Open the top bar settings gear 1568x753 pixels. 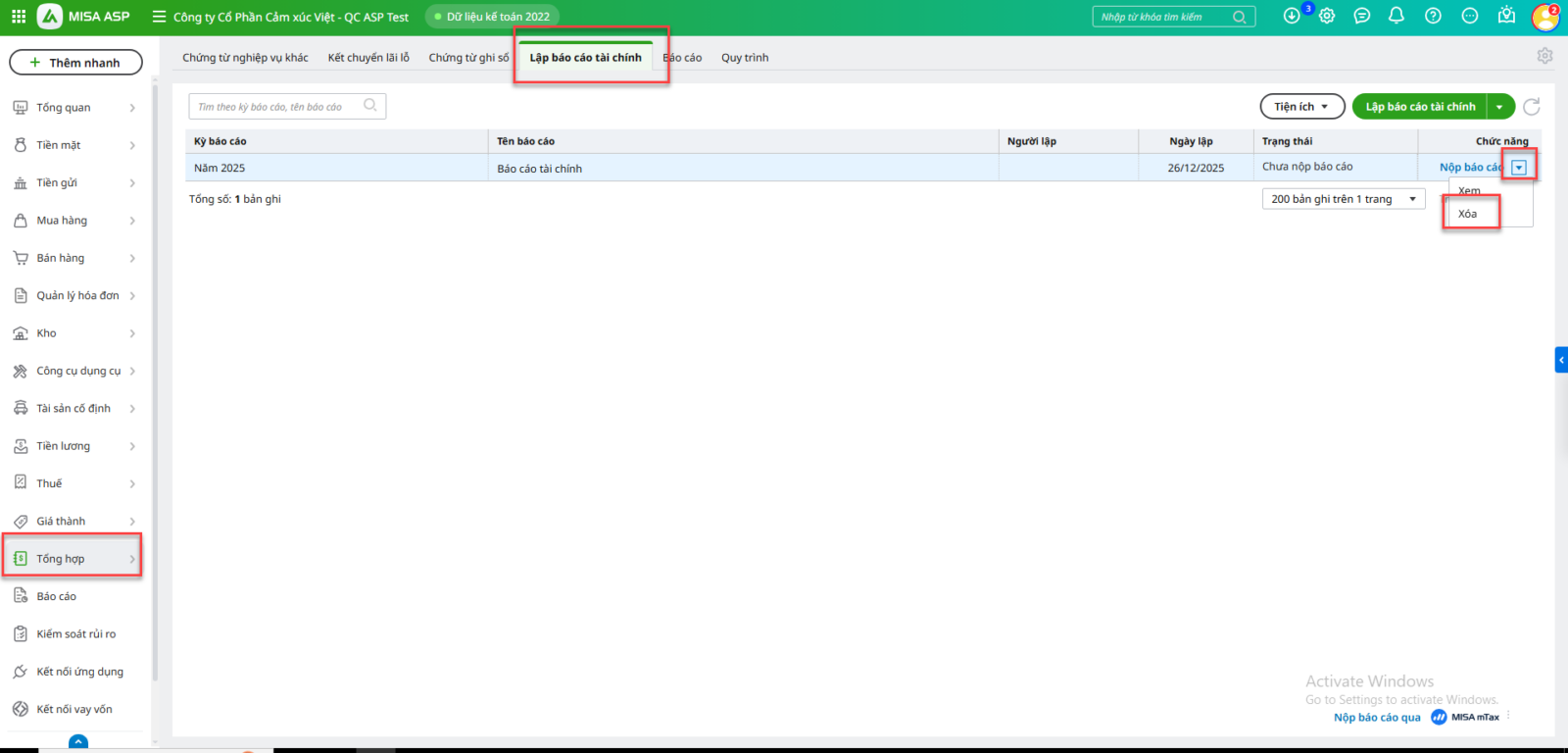[1327, 16]
